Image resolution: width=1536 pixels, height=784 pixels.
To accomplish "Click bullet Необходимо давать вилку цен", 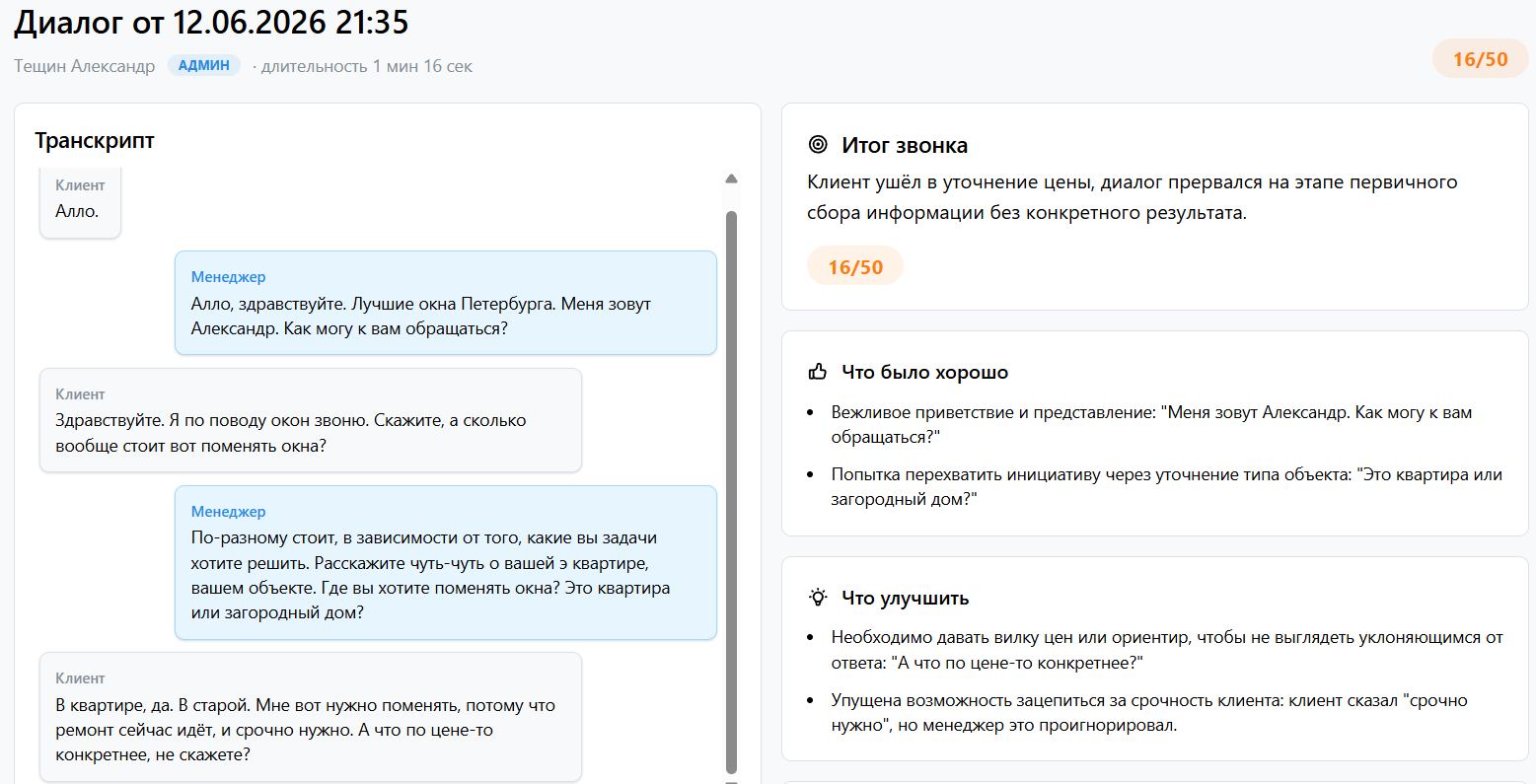I will pyautogui.click(x=1167, y=650).
